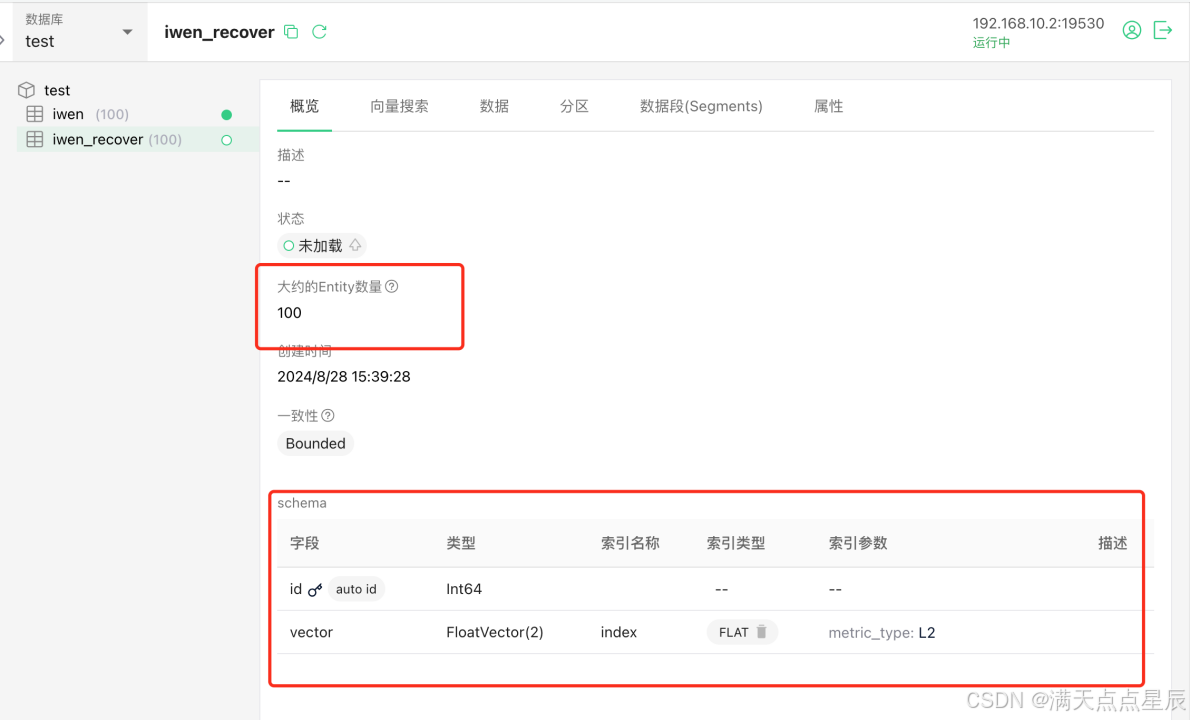Click the unloaded status circle of iwen_recover

[x=226, y=140]
